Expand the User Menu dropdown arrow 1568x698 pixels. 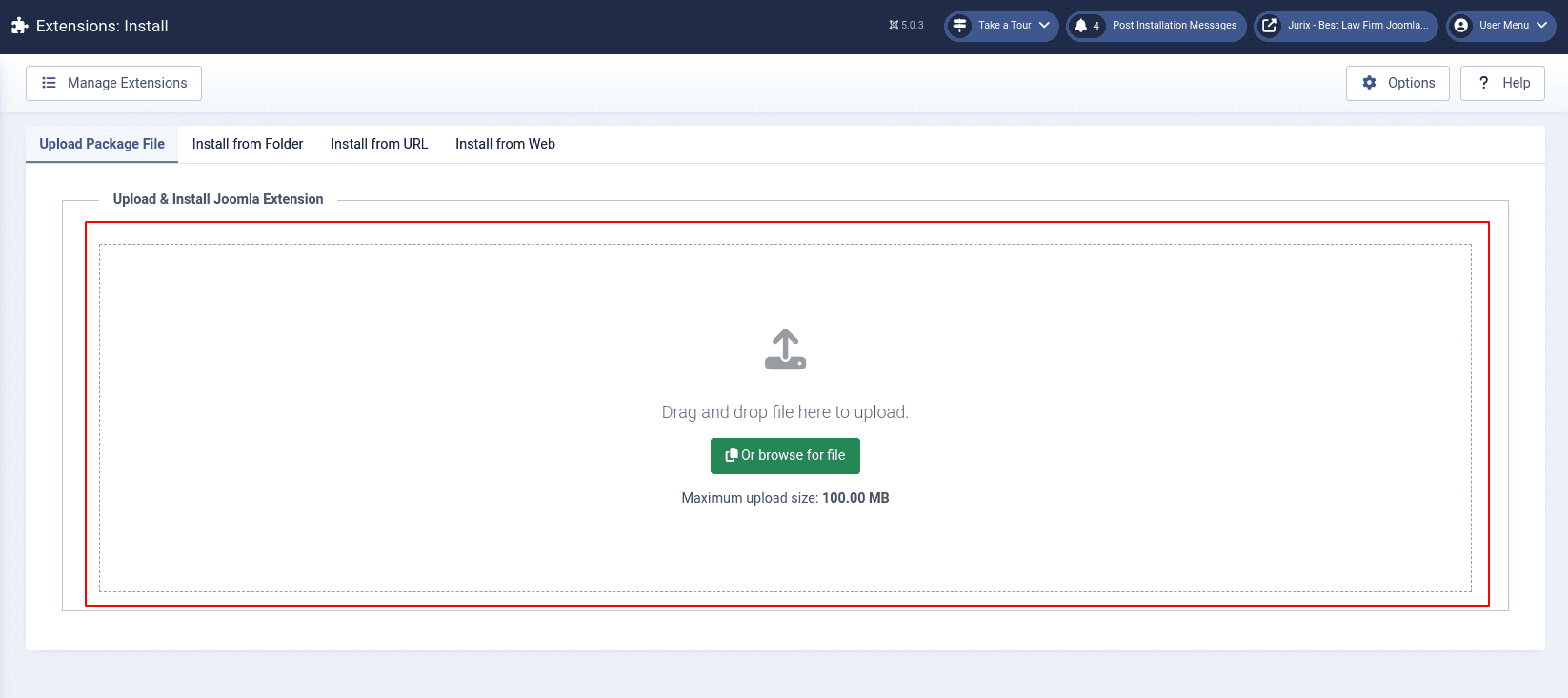click(x=1541, y=26)
